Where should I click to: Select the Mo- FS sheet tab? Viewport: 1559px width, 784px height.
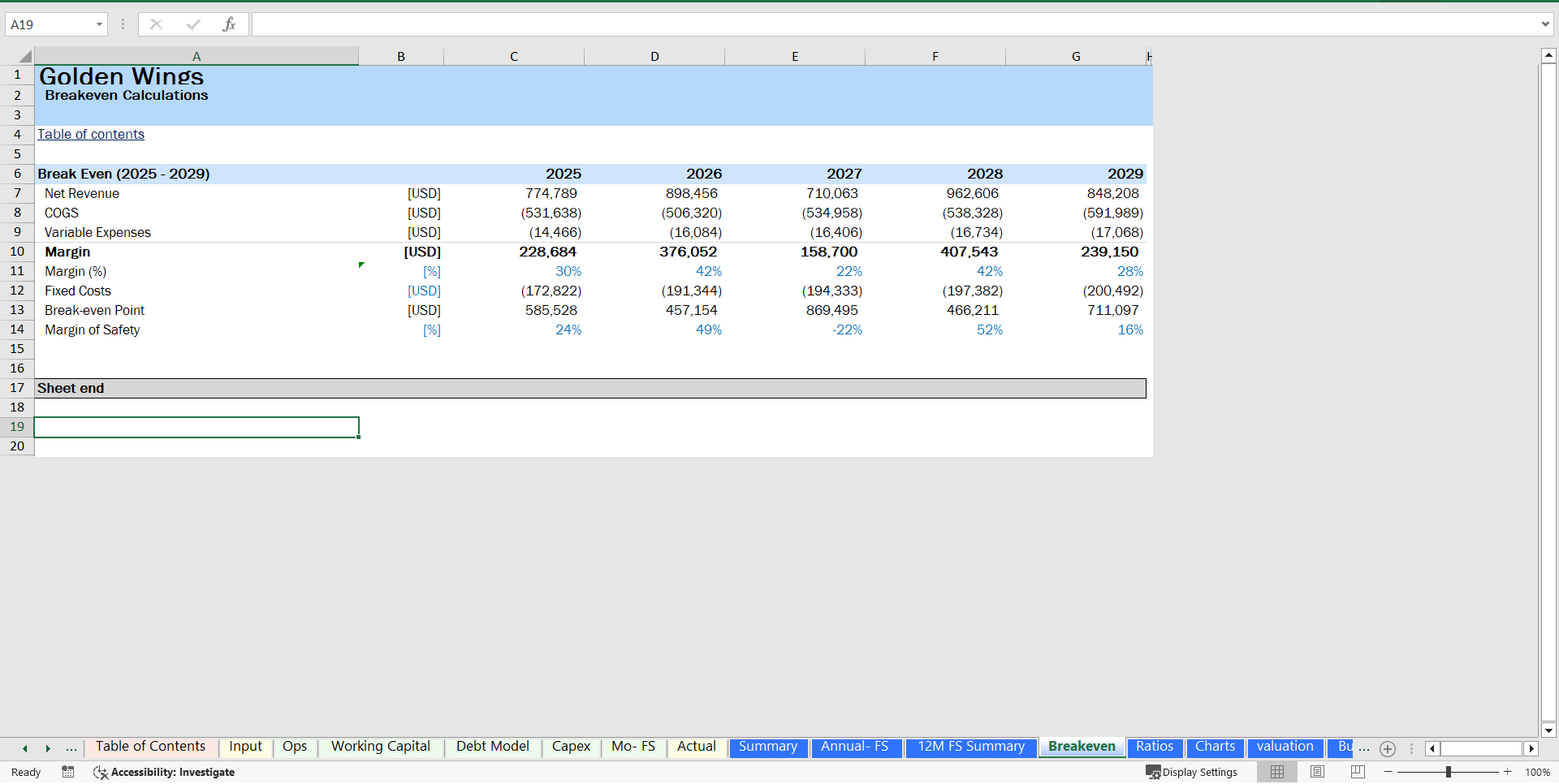coord(633,747)
